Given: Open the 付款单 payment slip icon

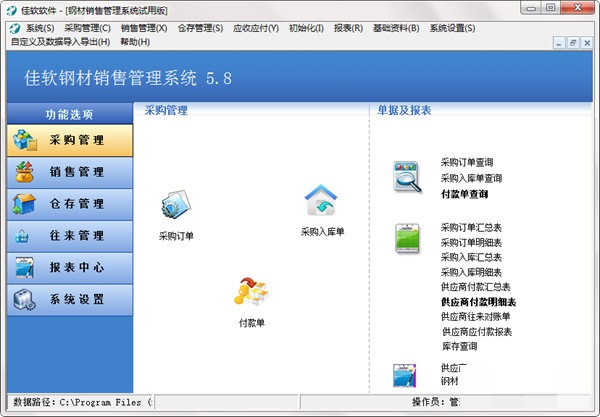Looking at the screenshot, I should [251, 292].
